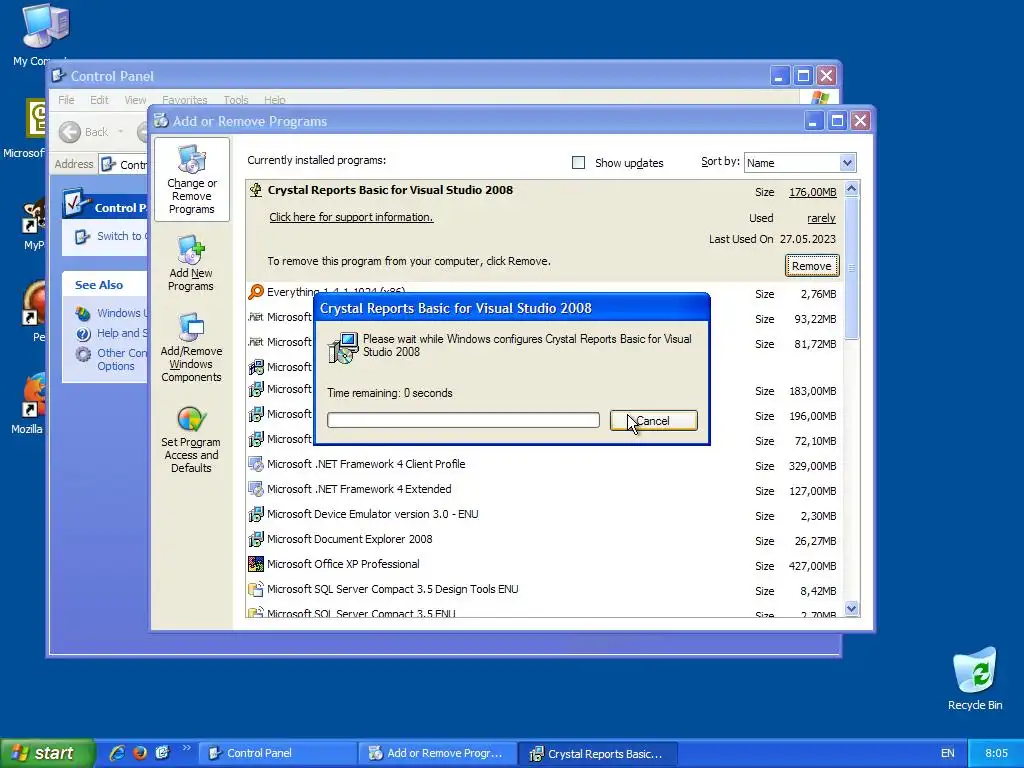Select Microsoft Document Explorer 2008 entry
This screenshot has width=1024, height=768.
[x=544, y=539]
